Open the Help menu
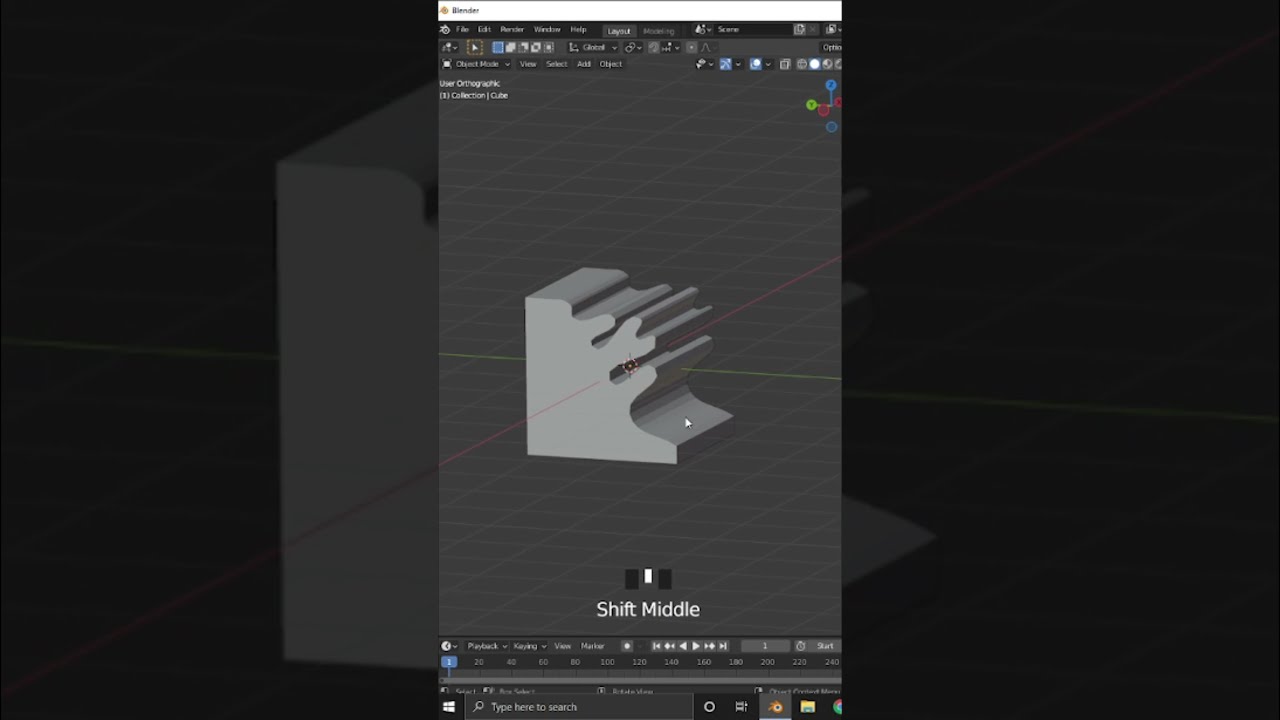 [x=578, y=30]
